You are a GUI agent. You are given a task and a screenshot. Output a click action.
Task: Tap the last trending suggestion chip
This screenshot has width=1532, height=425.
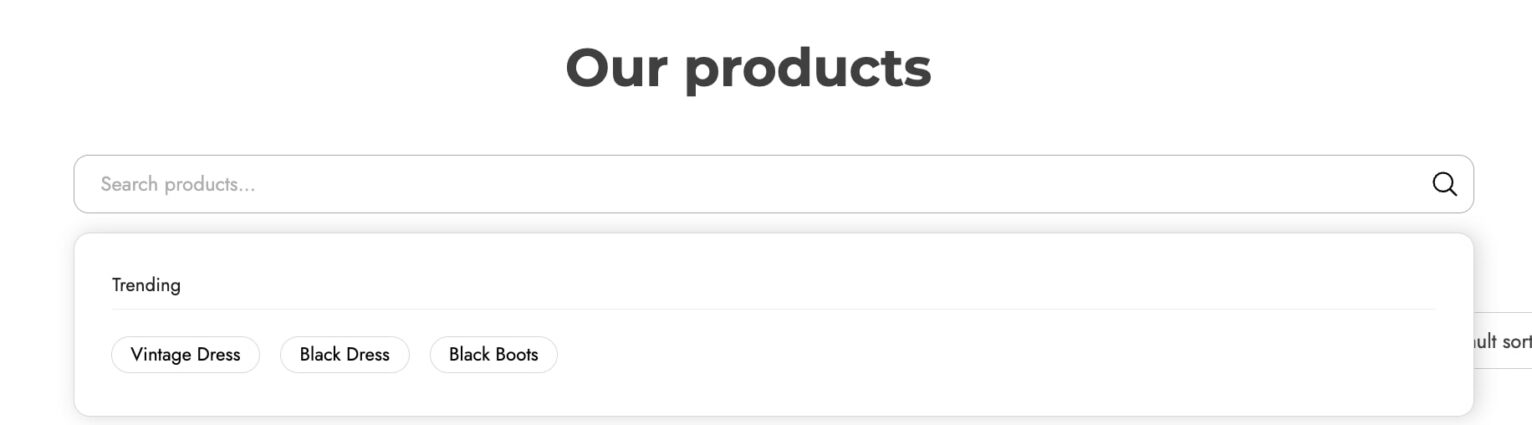click(493, 354)
